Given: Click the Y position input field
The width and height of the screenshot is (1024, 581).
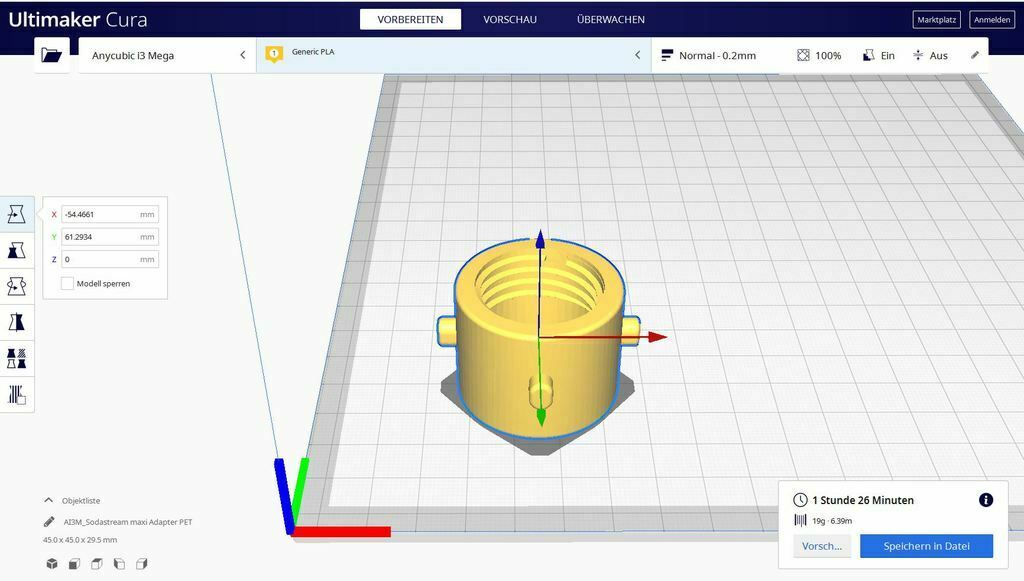Looking at the screenshot, I should click(x=110, y=237).
